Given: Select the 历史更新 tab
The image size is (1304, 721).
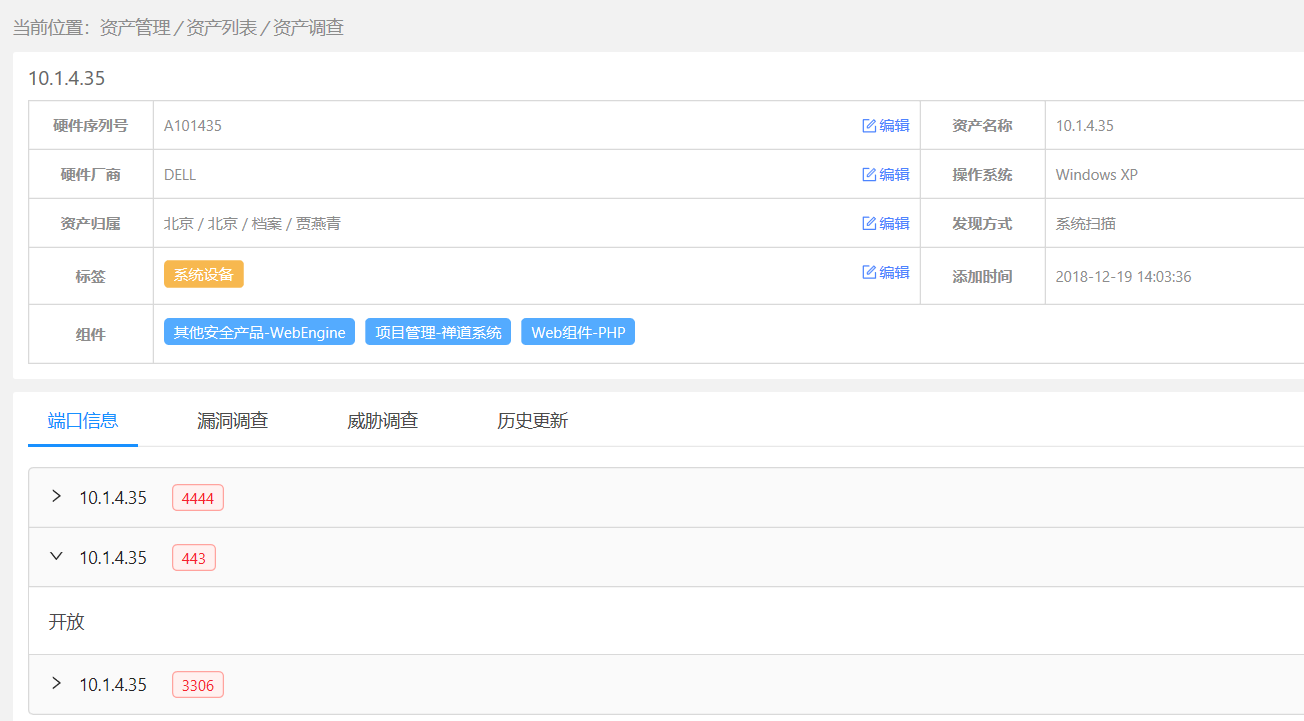Looking at the screenshot, I should 532,421.
